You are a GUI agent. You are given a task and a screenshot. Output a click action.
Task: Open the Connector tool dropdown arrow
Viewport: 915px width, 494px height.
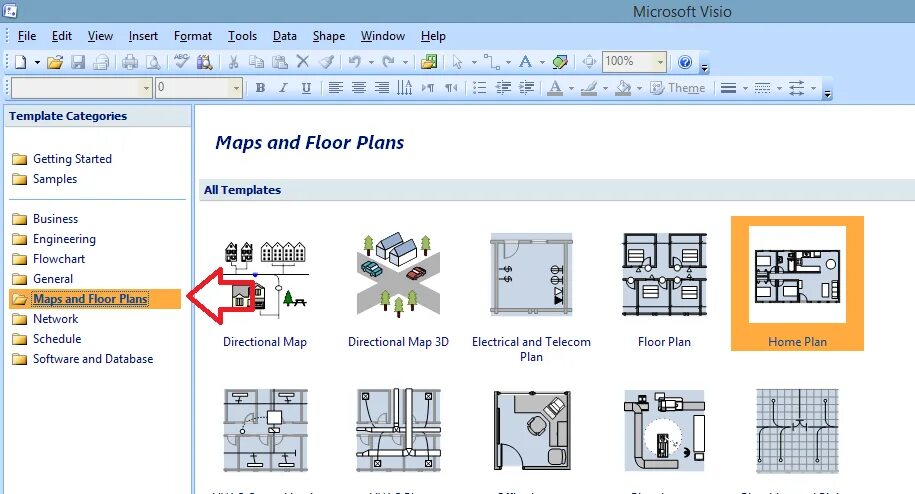click(508, 62)
